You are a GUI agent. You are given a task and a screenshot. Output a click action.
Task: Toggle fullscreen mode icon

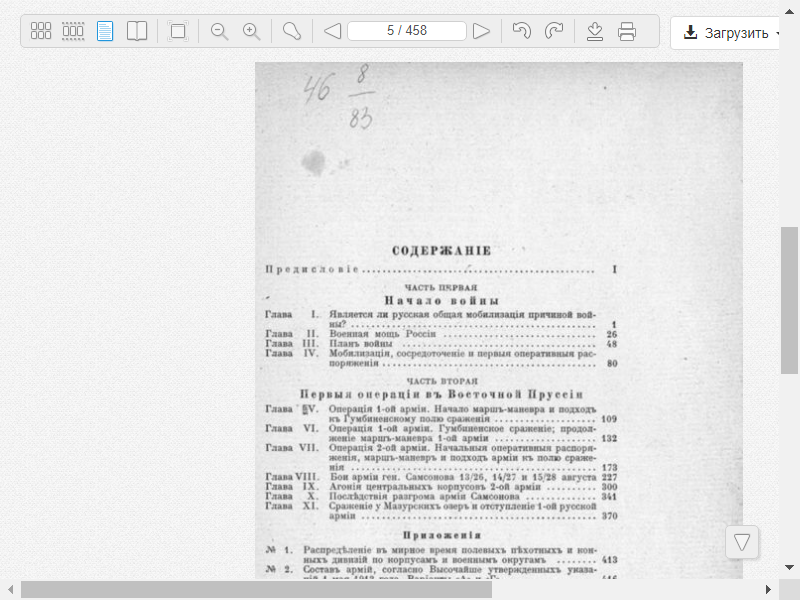pos(178,31)
